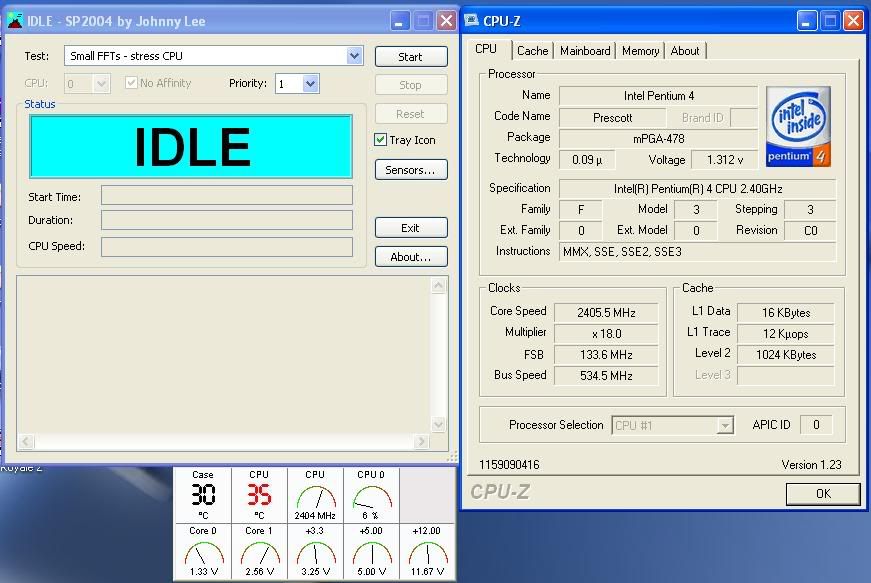
Task: Click the CPU Speed field in SP2004
Action: 227,247
